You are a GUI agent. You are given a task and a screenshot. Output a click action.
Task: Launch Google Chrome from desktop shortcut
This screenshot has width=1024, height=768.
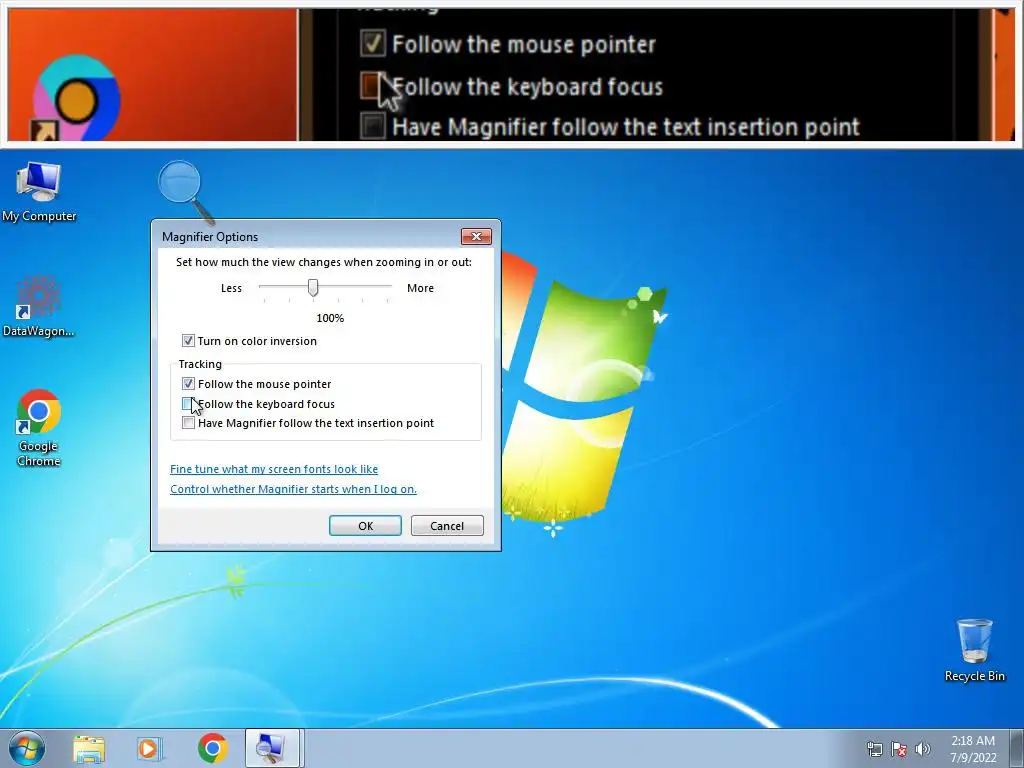click(x=39, y=428)
